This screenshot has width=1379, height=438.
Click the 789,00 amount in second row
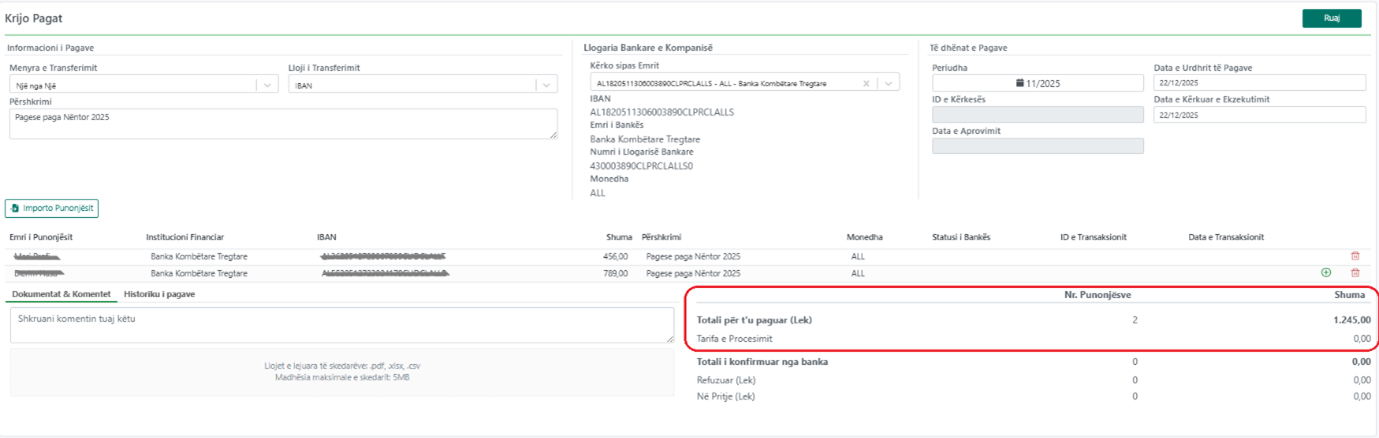(x=615, y=273)
